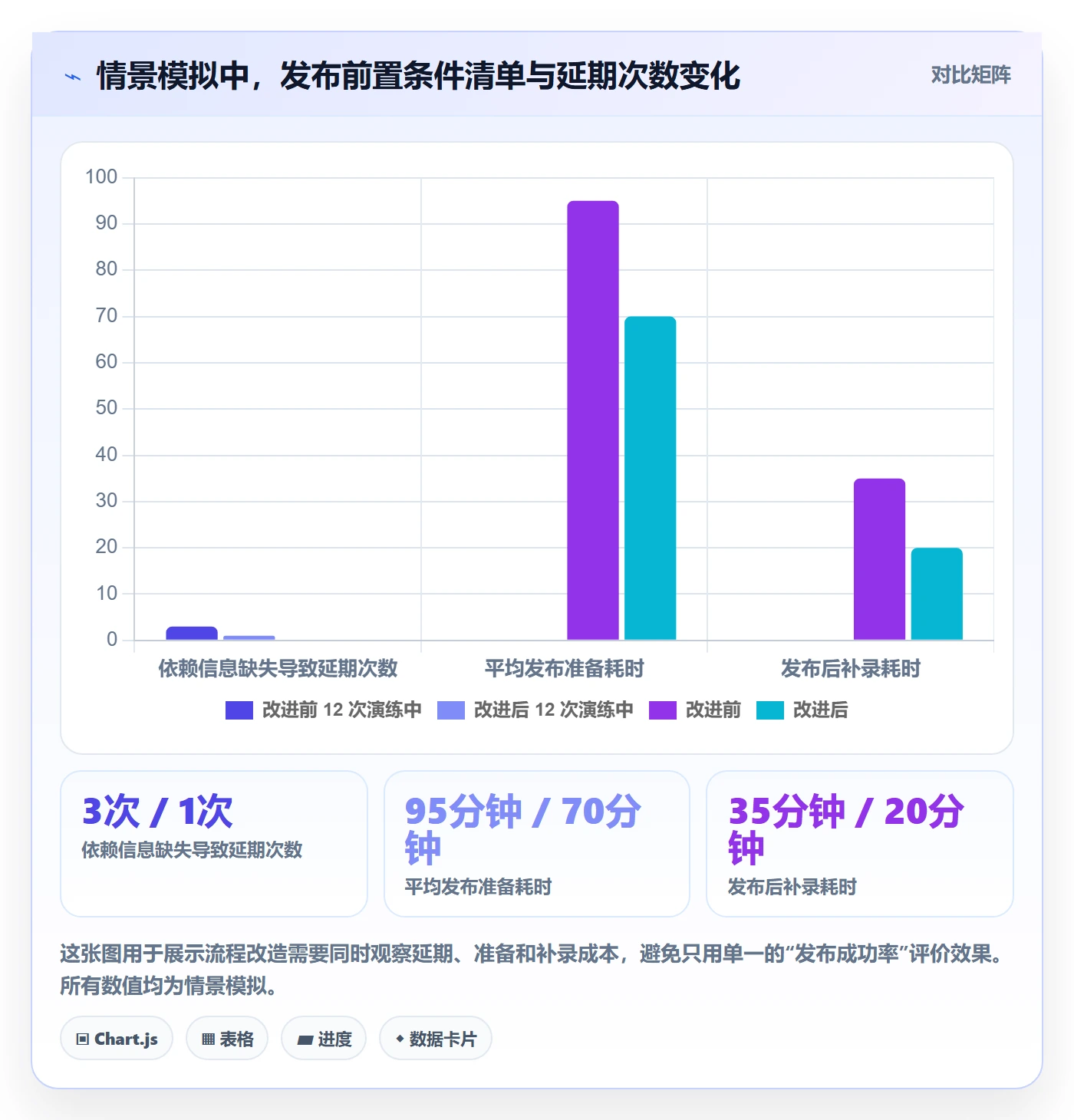Click the 进度 tag chip

(324, 1039)
